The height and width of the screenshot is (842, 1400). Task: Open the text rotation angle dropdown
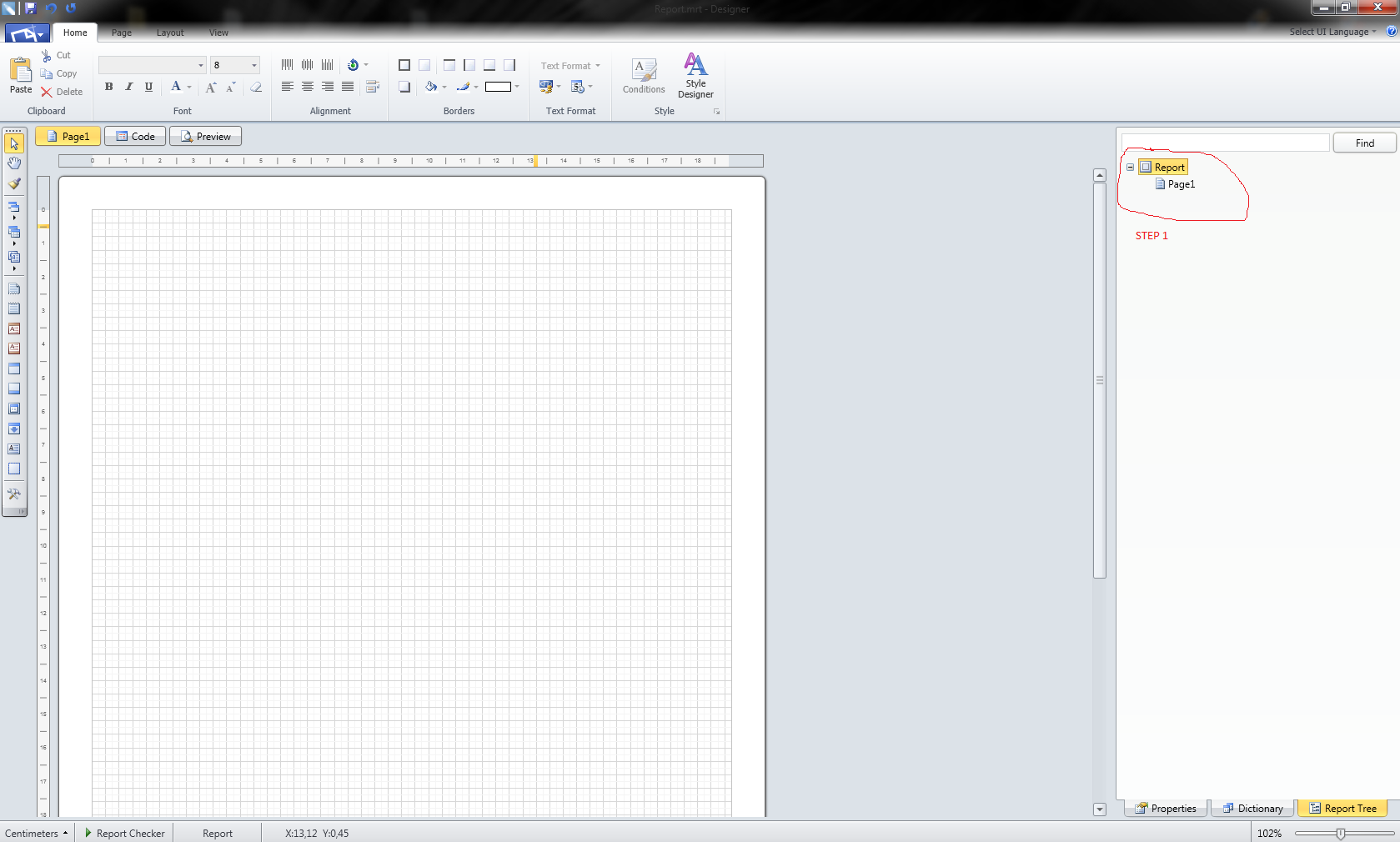357,65
